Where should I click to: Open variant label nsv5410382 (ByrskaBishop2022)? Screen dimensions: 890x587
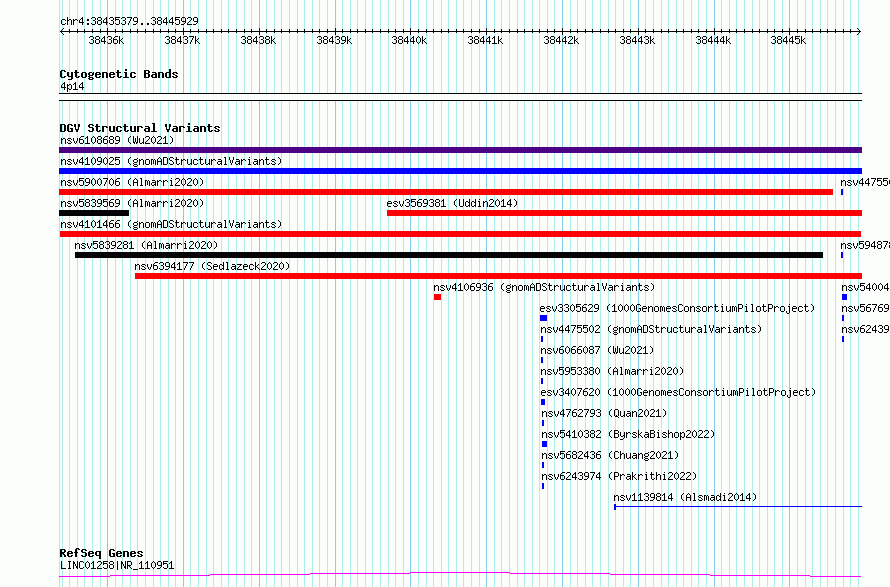pyautogui.click(x=628, y=434)
